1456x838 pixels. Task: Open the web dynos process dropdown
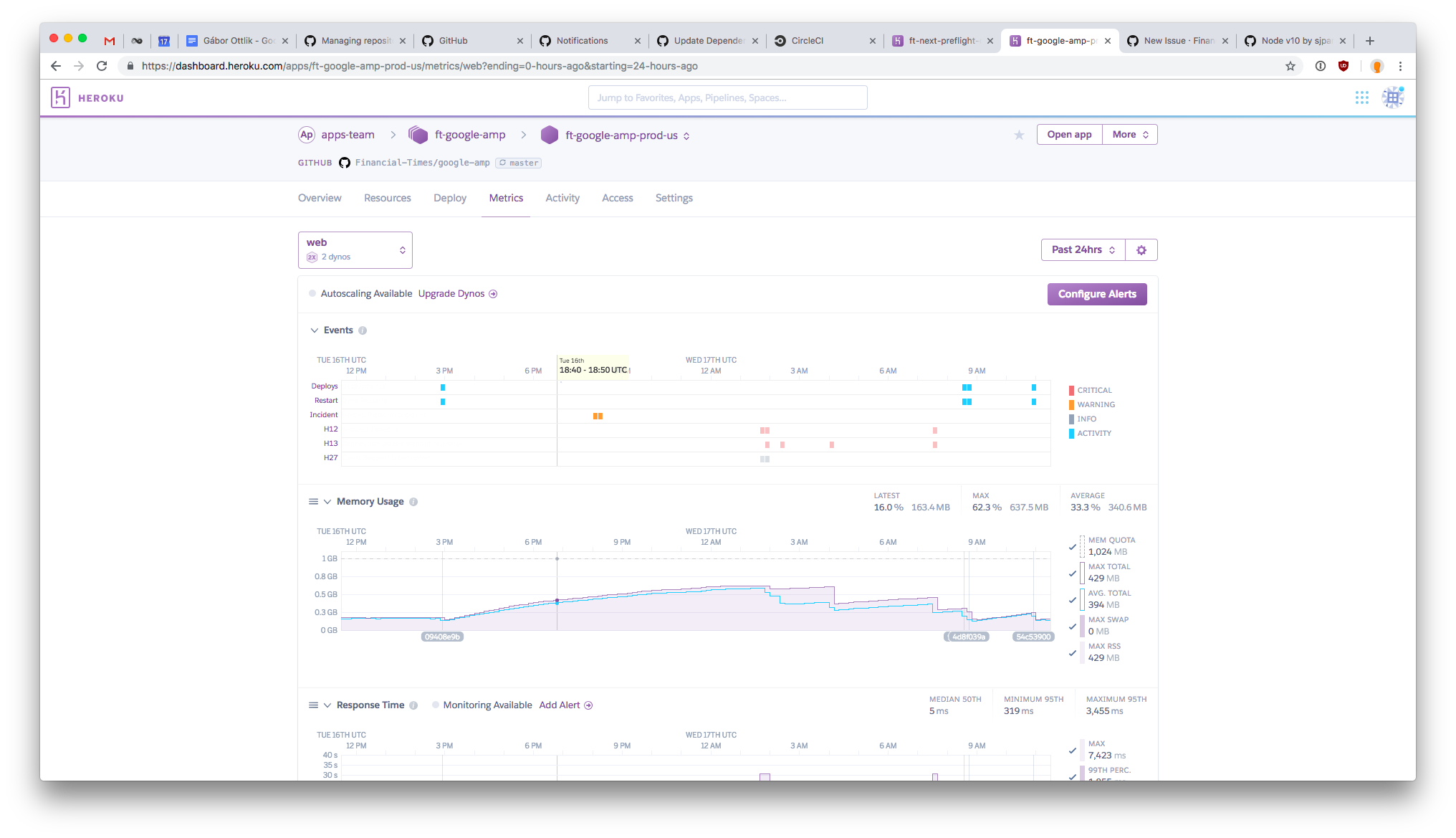[x=355, y=249]
